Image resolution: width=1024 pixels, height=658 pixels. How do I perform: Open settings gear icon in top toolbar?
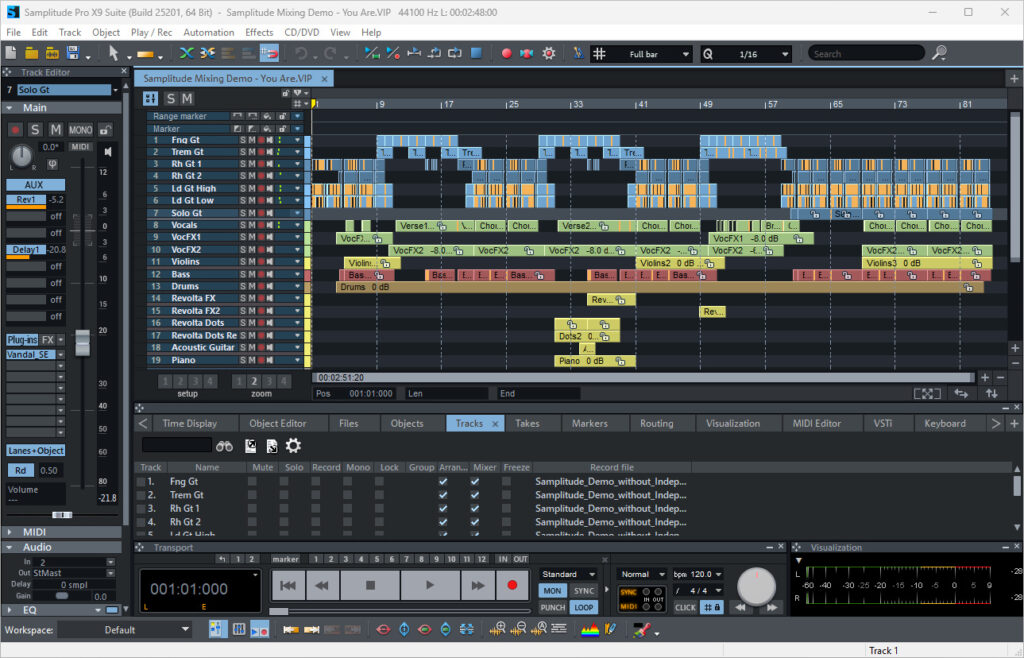[549, 54]
